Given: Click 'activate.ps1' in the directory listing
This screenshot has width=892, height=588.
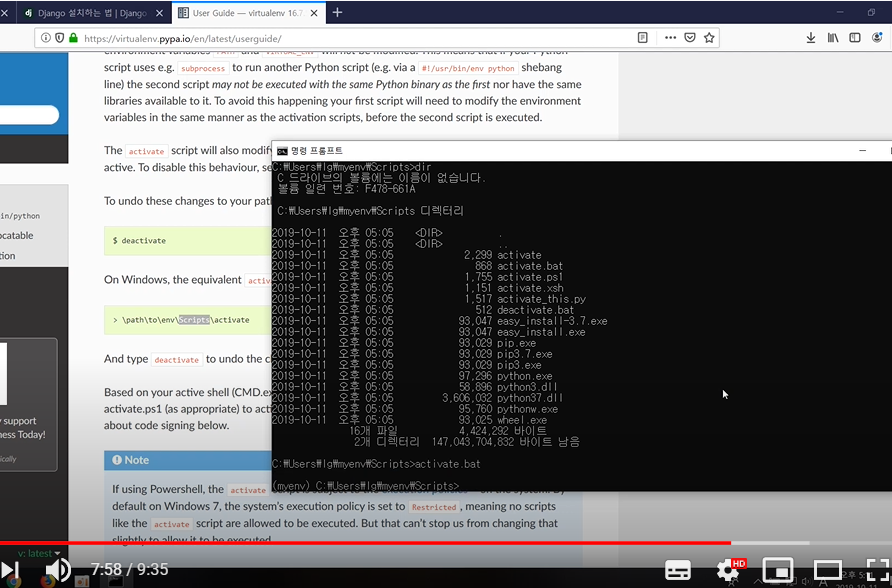Looking at the screenshot, I should pyautogui.click(x=530, y=277).
